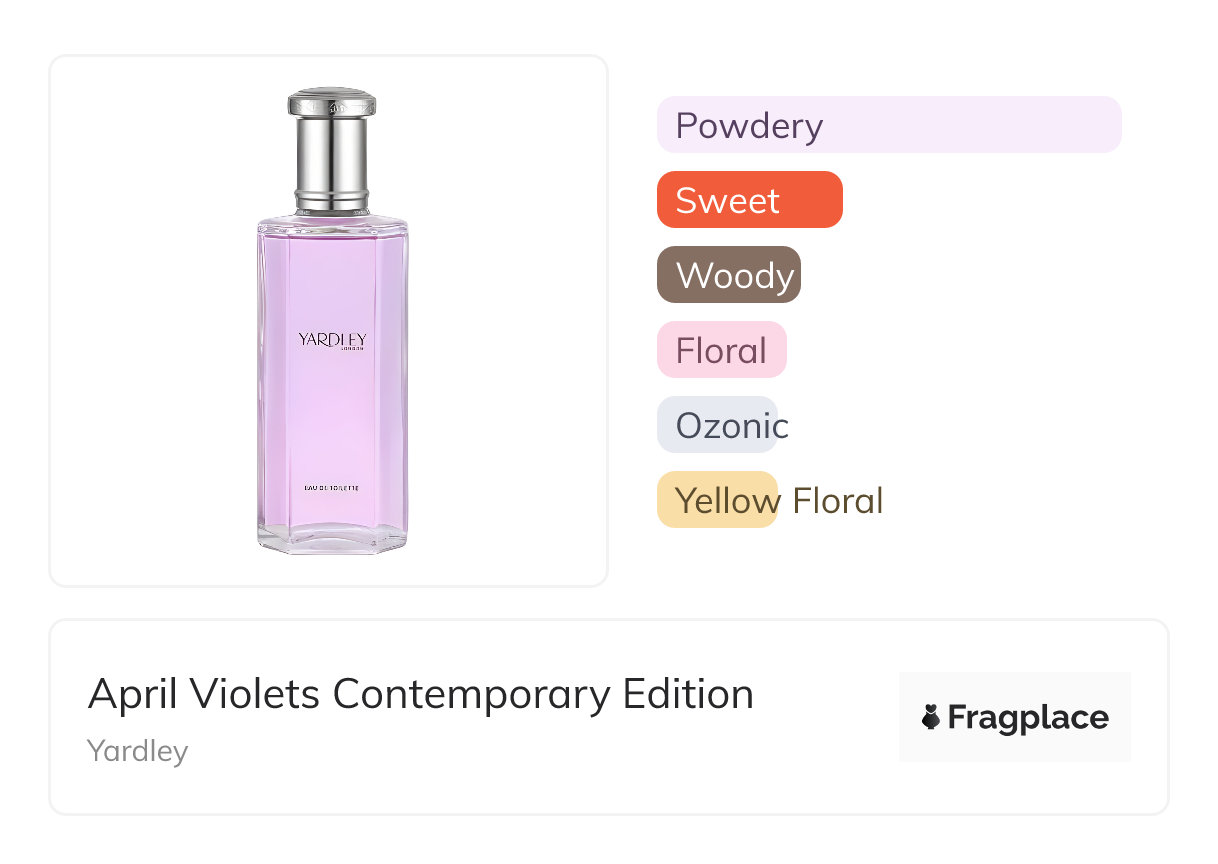
Task: Click the Fragplace perfume-bottle logo icon
Action: 931,718
